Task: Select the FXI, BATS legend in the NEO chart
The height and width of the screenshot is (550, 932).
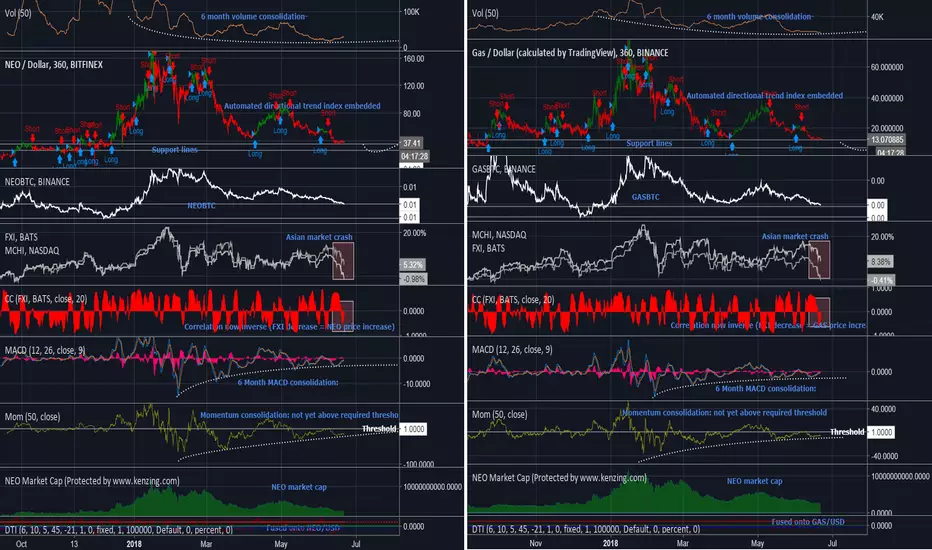Action: click(x=21, y=237)
